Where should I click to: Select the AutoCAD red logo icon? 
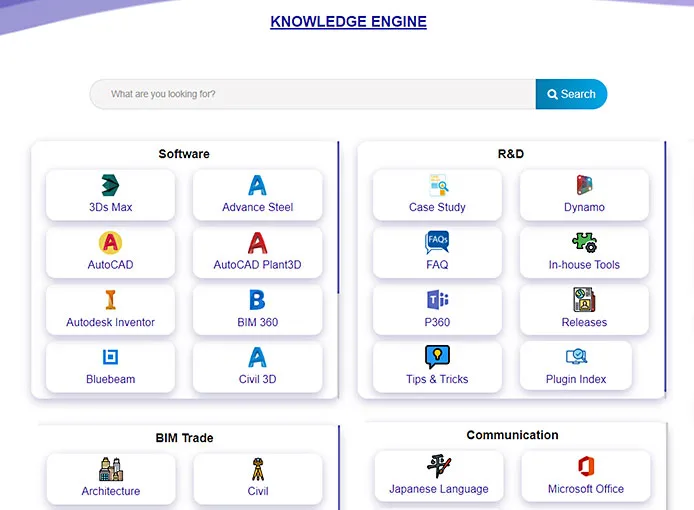[110, 243]
